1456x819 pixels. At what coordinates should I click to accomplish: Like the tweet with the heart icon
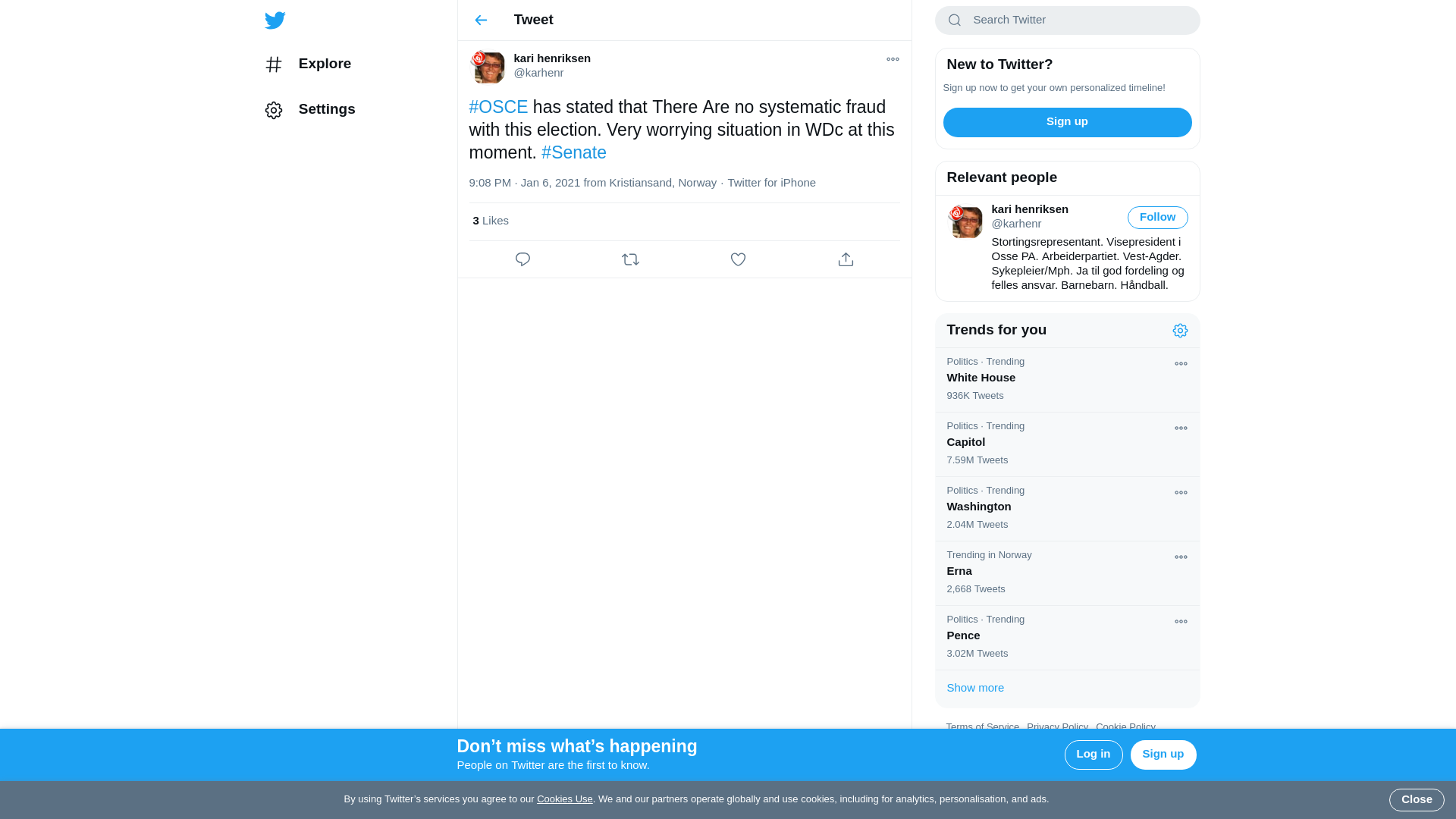[738, 259]
